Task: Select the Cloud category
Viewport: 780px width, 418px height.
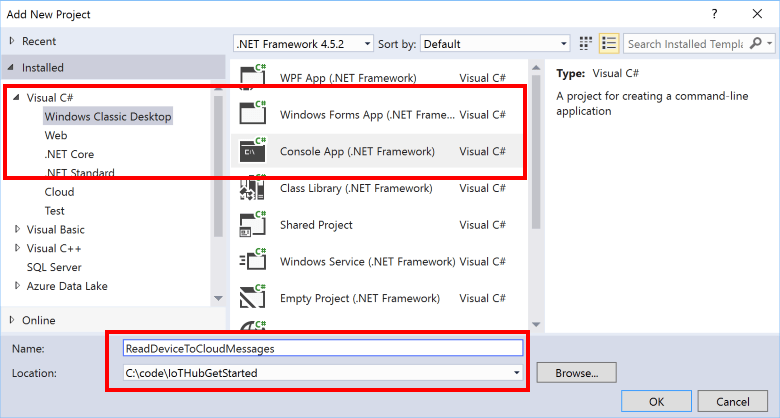Action: (59, 192)
